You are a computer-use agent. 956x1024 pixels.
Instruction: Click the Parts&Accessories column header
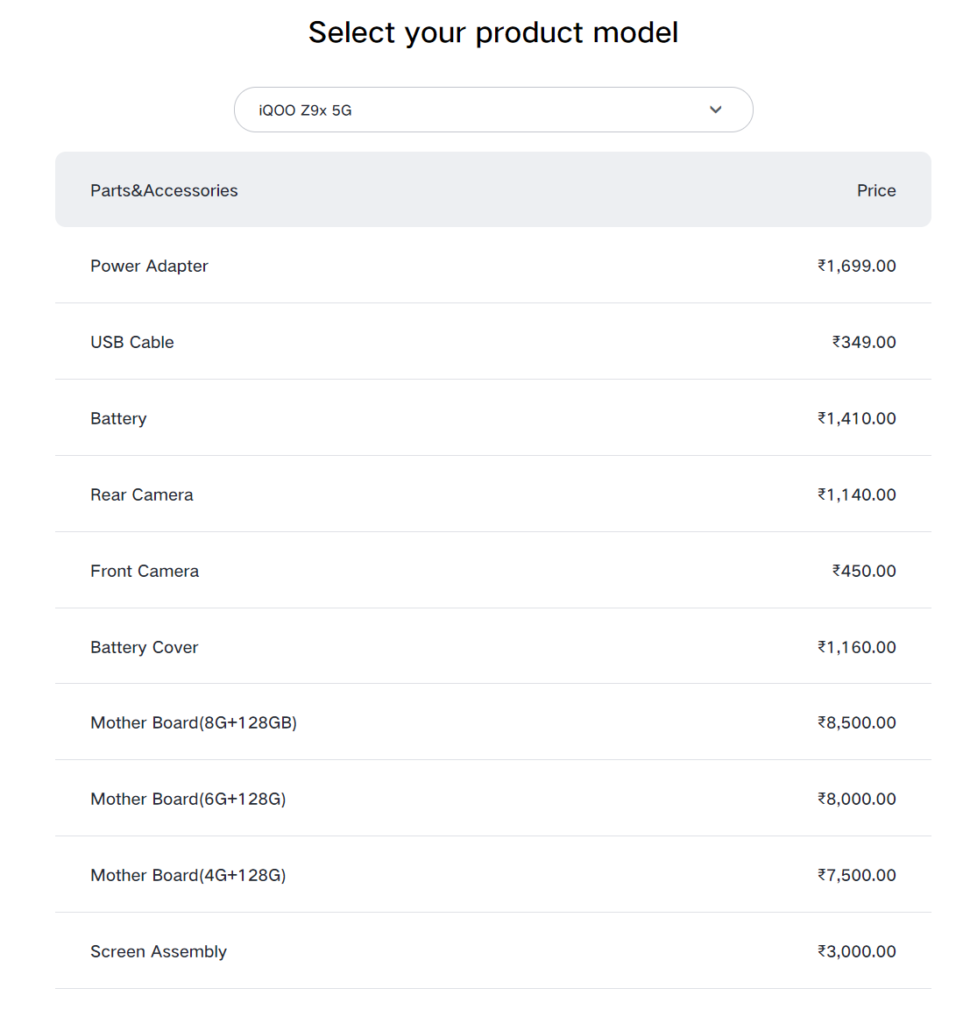point(164,190)
